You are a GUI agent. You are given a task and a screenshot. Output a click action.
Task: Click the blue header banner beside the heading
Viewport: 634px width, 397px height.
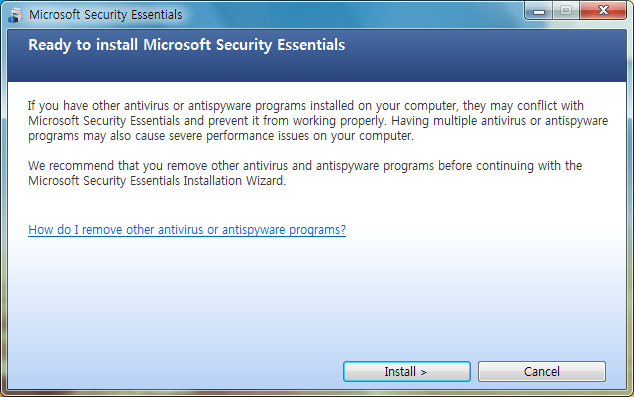(x=485, y=55)
